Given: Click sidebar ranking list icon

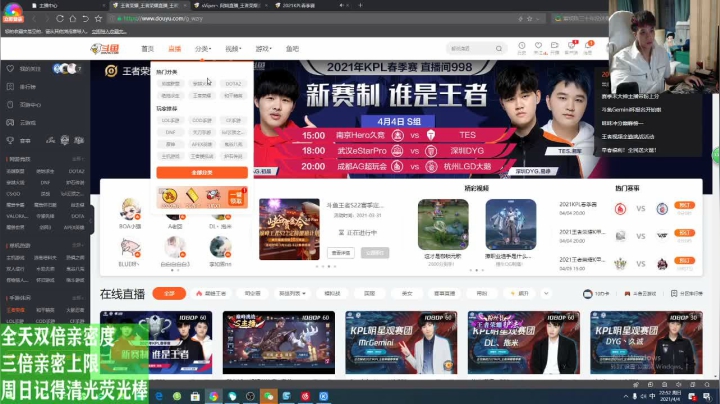Looking at the screenshot, I should [10, 86].
